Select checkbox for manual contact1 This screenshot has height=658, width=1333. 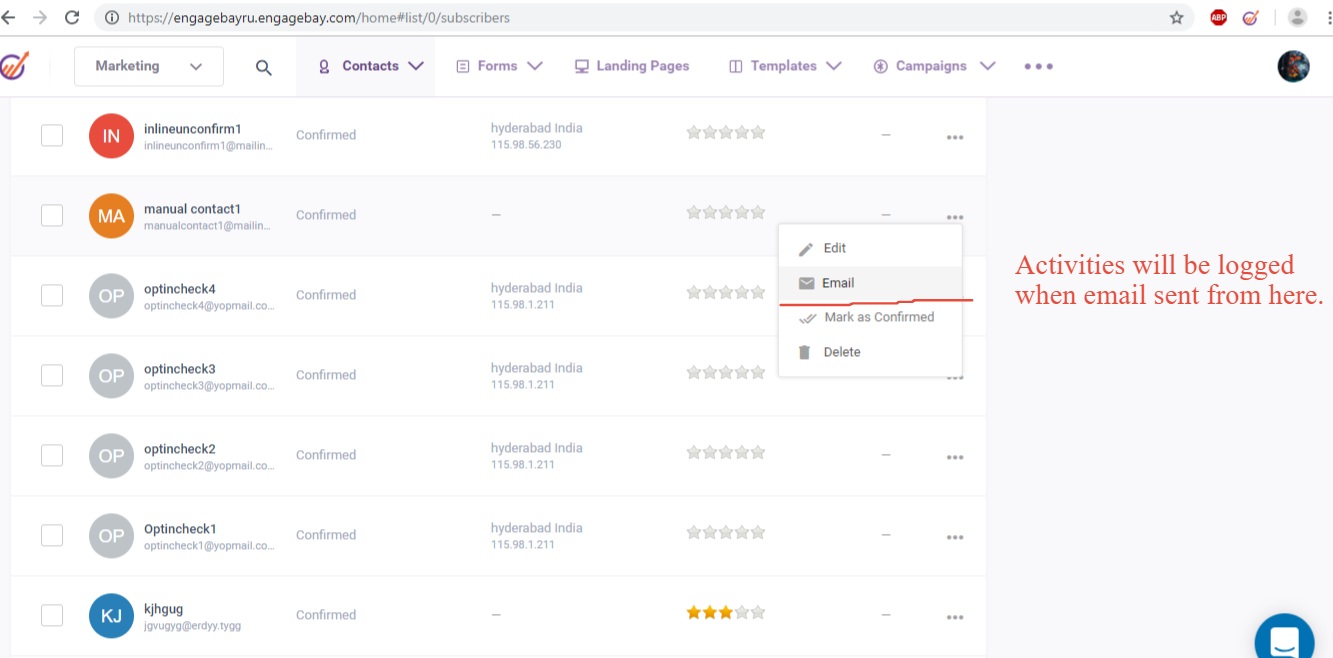[52, 215]
